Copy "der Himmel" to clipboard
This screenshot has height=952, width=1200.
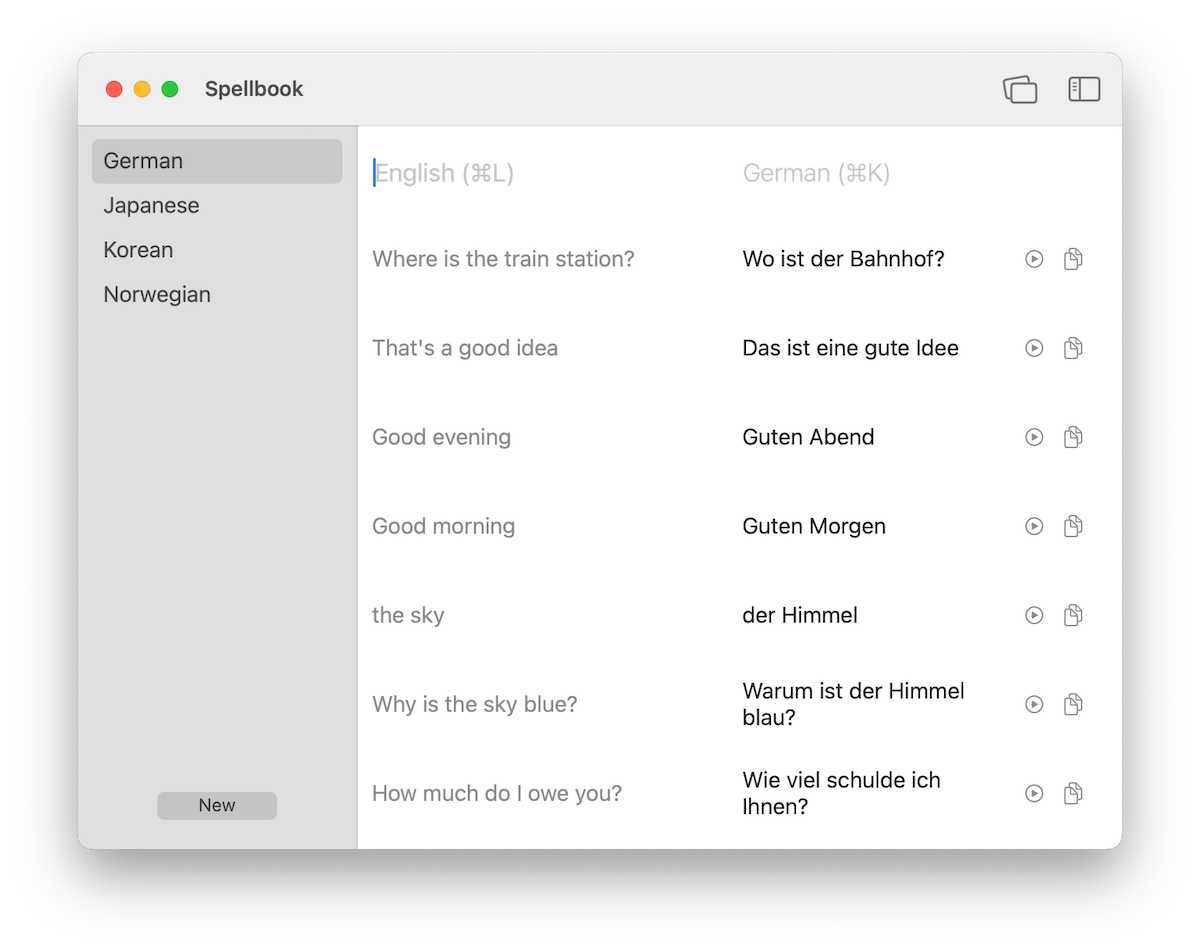coord(1073,614)
